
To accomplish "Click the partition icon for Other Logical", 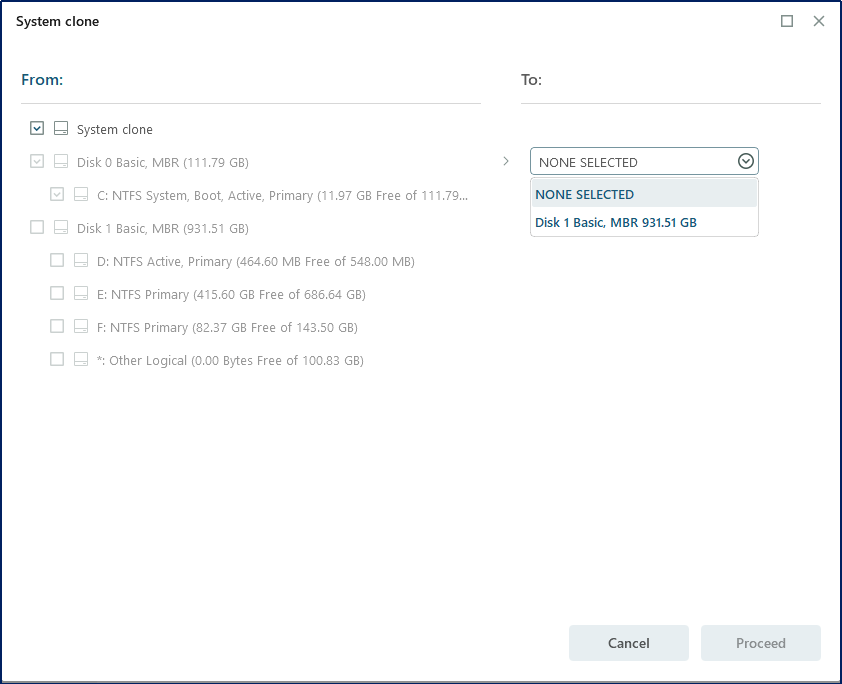I will click(81, 359).
